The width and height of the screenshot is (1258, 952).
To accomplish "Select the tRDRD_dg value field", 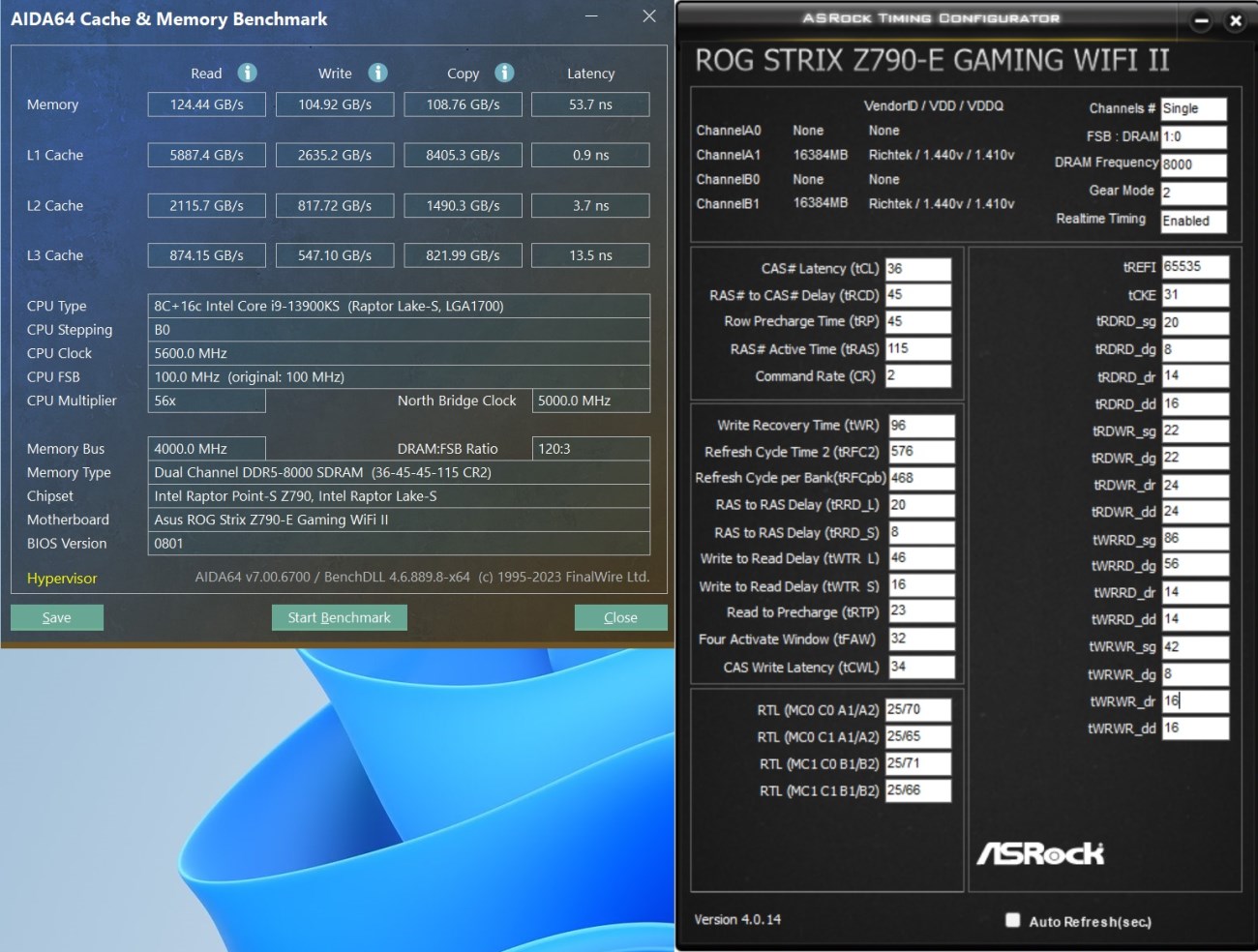I will click(1195, 349).
